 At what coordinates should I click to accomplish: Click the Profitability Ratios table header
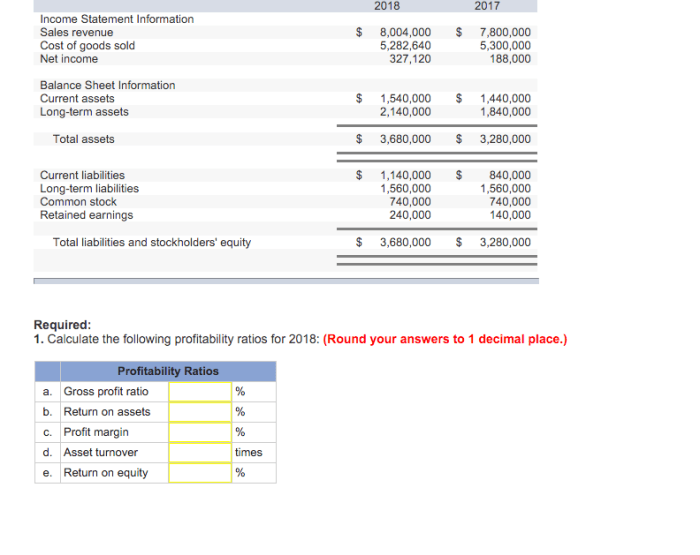click(x=167, y=371)
